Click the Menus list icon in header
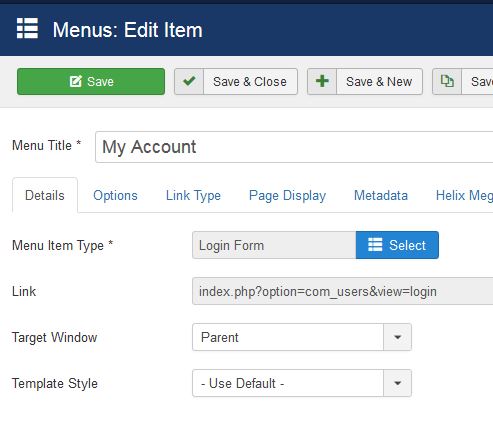493x434 pixels. click(x=27, y=28)
